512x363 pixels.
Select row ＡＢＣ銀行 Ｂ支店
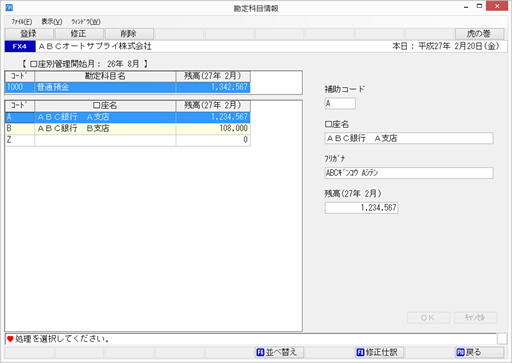coord(128,128)
